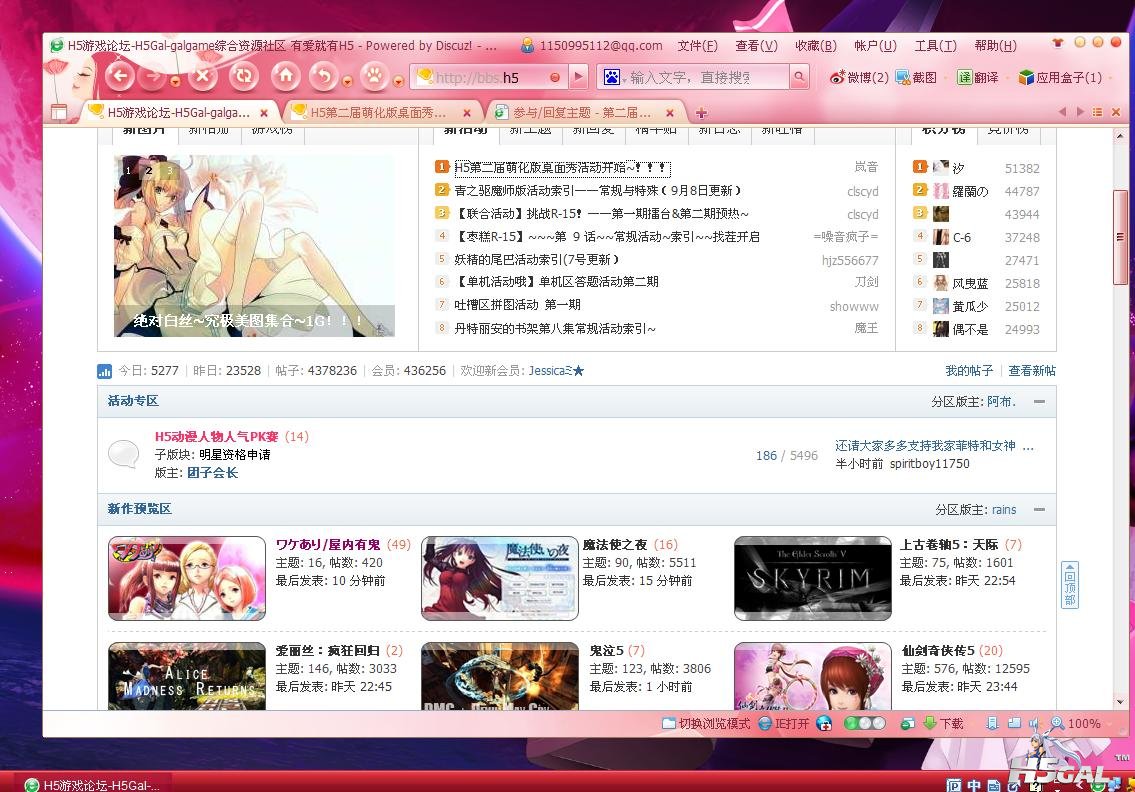This screenshot has width=1135, height=792.
Task: Toggle the sound mute icon in status bar
Action: coord(1031,723)
